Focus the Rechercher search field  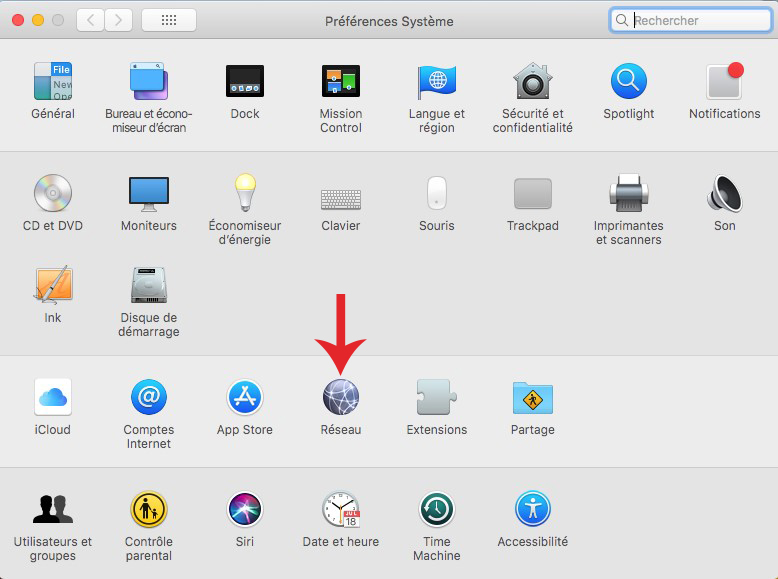coord(690,20)
